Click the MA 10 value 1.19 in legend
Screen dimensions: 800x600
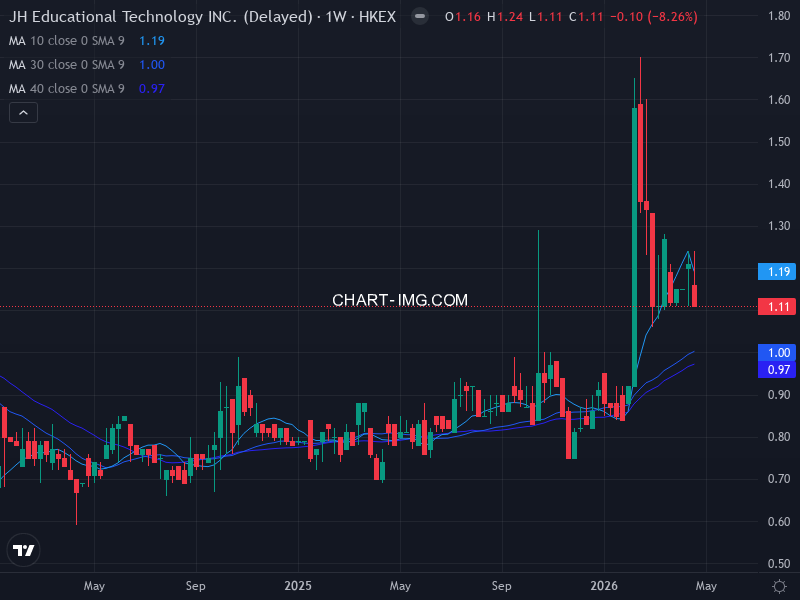coord(152,41)
